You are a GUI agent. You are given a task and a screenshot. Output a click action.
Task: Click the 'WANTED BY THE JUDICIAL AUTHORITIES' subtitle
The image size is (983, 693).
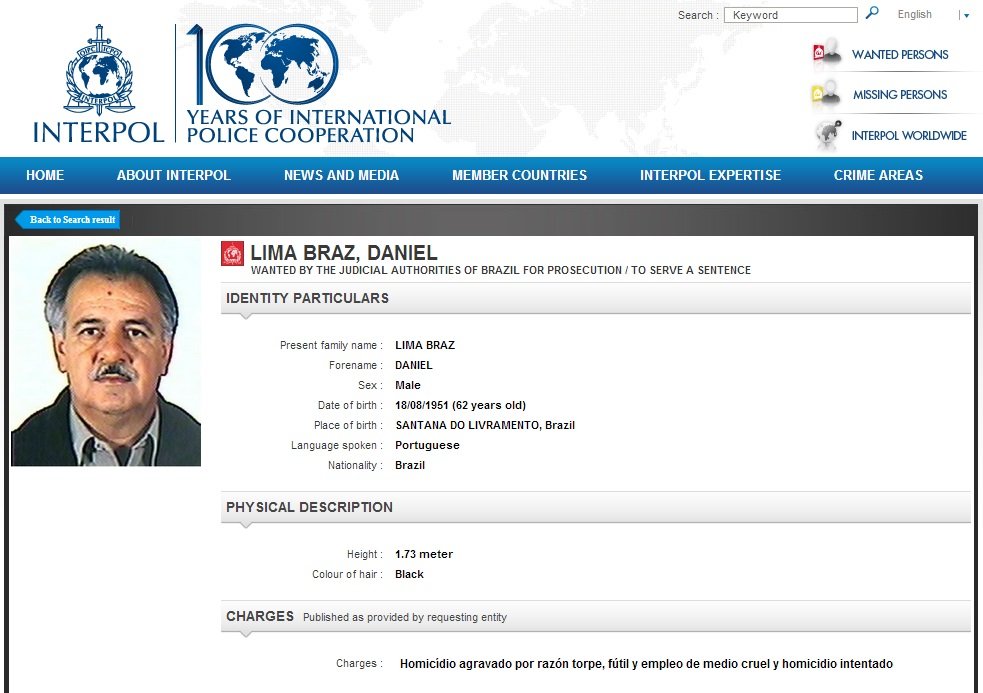tap(500, 270)
